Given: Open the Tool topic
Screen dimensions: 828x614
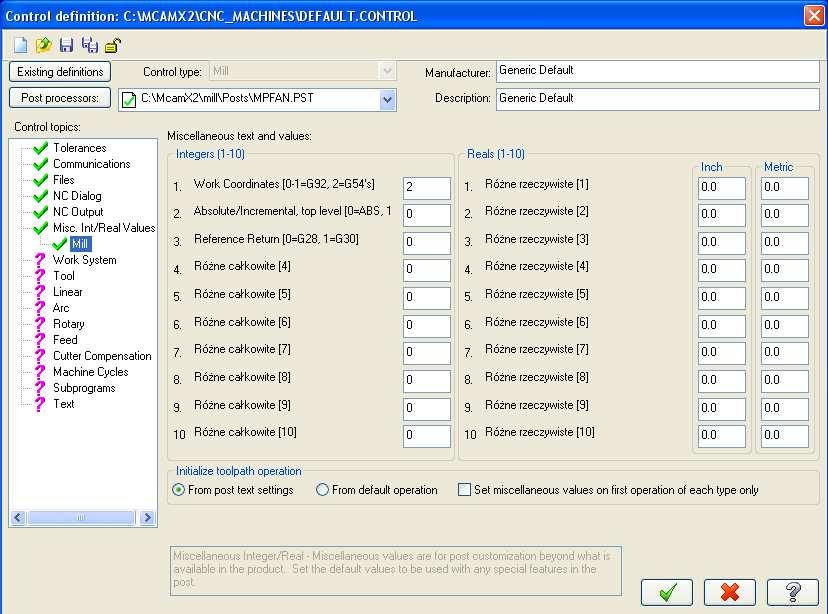Looking at the screenshot, I should click(64, 276).
